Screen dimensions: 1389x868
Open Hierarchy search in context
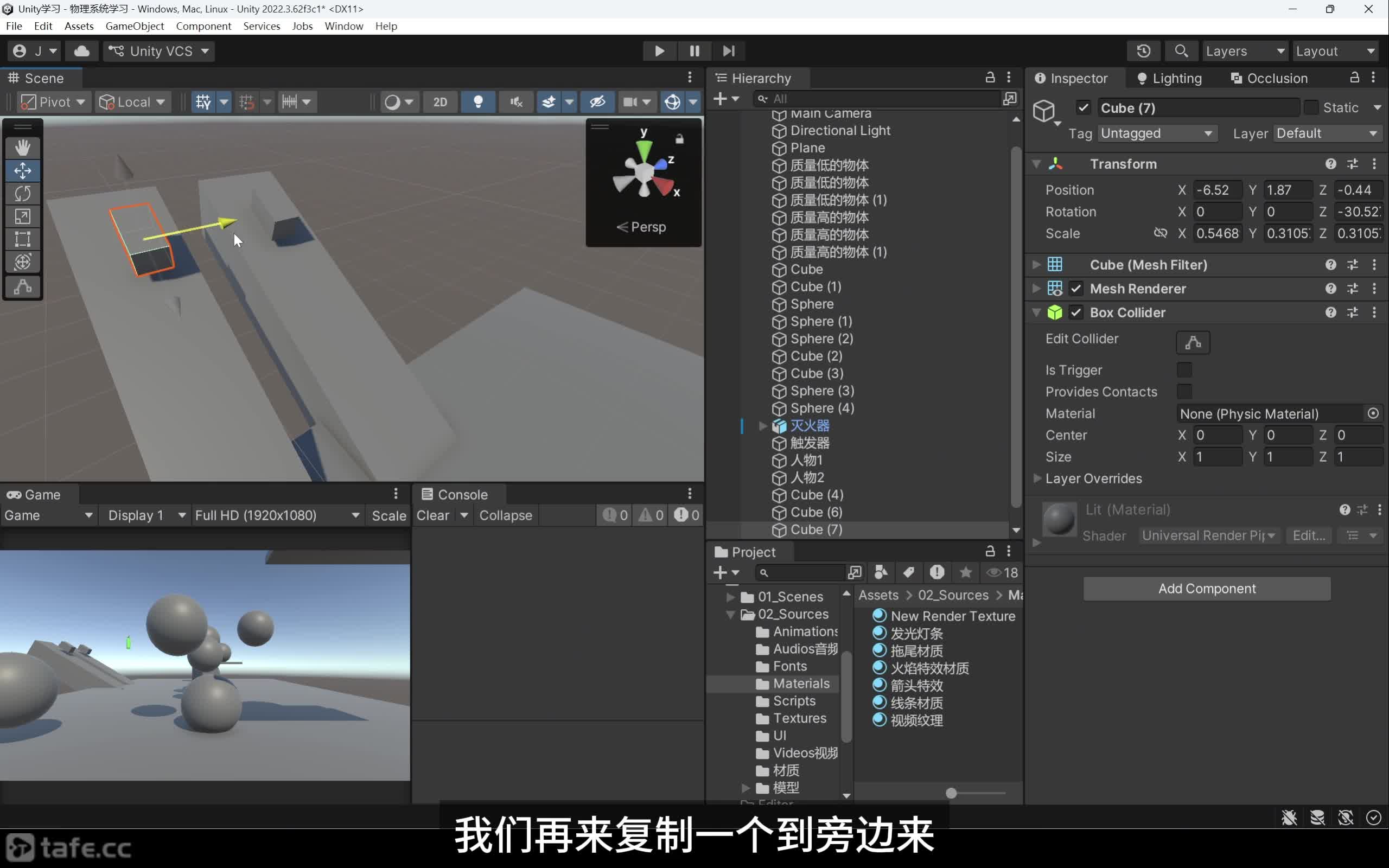click(1010, 99)
